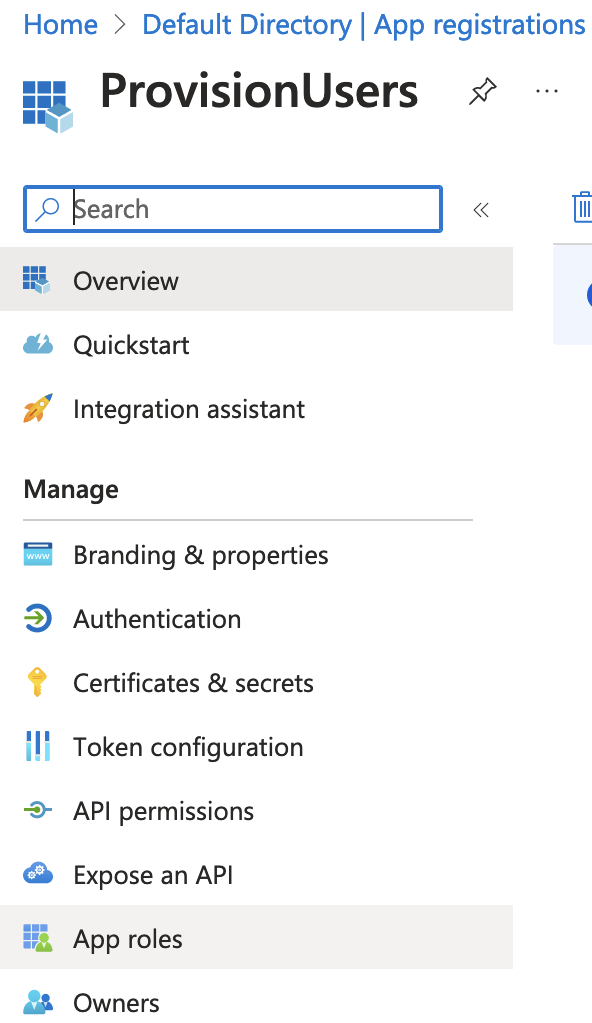Screen dimensions: 592x1023
Task: Open Certificates & secrets
Action: (257, 682)
